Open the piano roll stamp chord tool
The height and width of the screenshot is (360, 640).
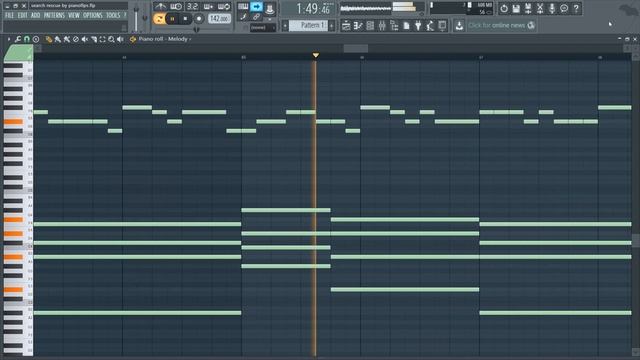pos(36,39)
